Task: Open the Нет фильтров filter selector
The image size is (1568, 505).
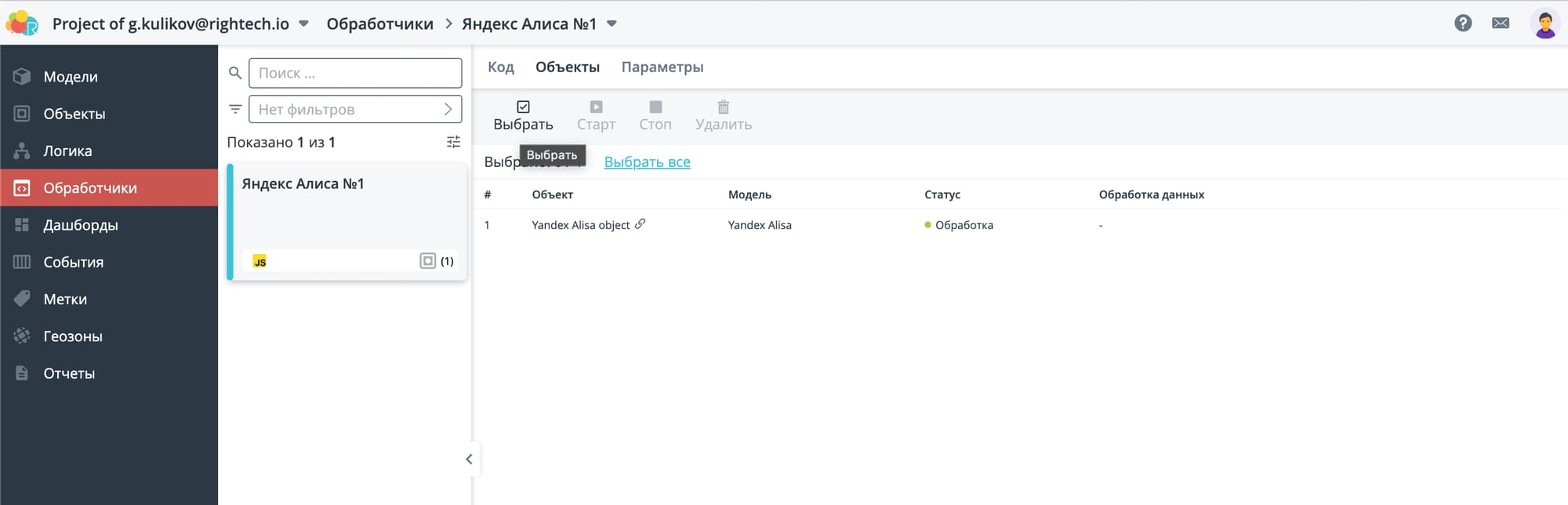Action: click(355, 109)
